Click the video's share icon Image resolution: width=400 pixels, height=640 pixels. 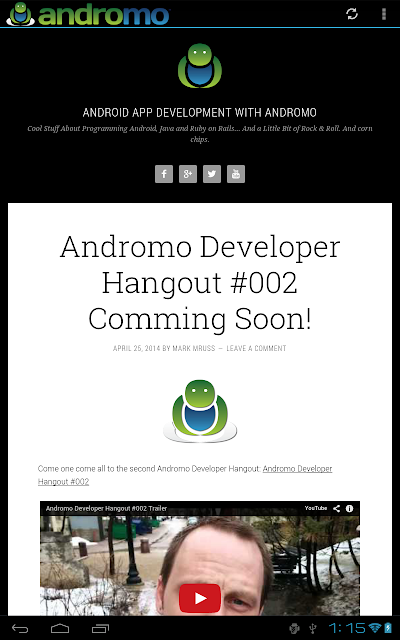click(336, 509)
